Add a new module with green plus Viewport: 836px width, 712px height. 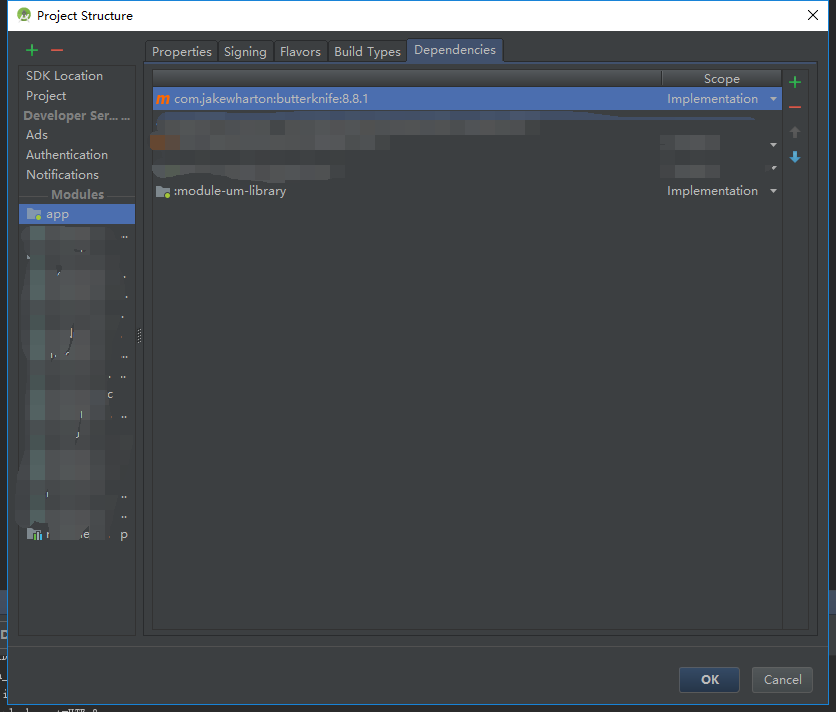tap(32, 50)
